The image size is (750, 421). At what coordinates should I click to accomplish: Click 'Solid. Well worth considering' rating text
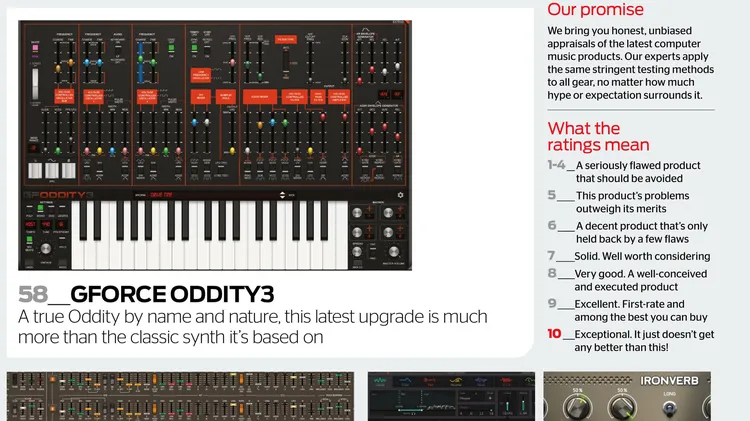pyautogui.click(x=642, y=256)
